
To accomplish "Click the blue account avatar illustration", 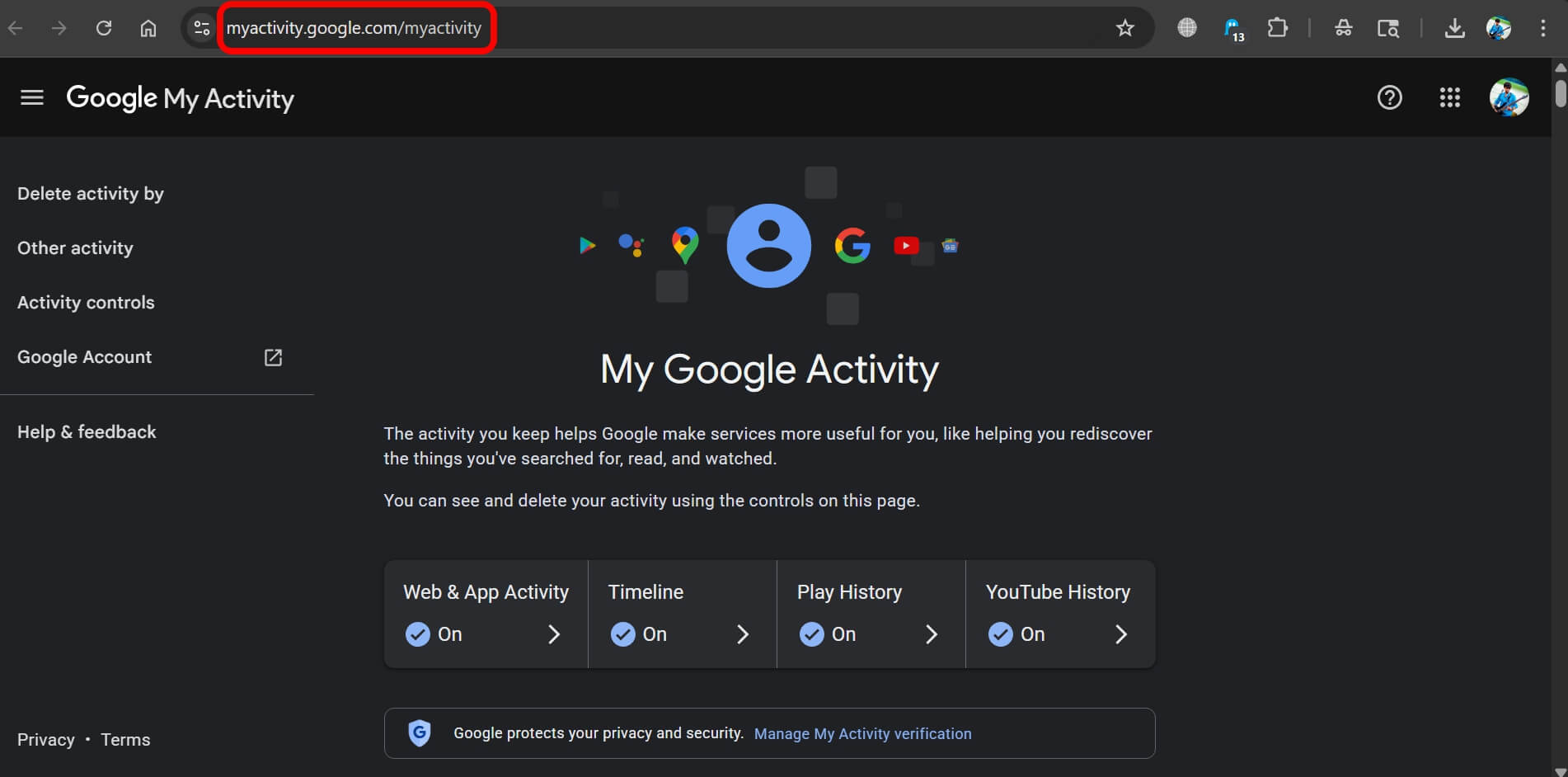I will [769, 246].
